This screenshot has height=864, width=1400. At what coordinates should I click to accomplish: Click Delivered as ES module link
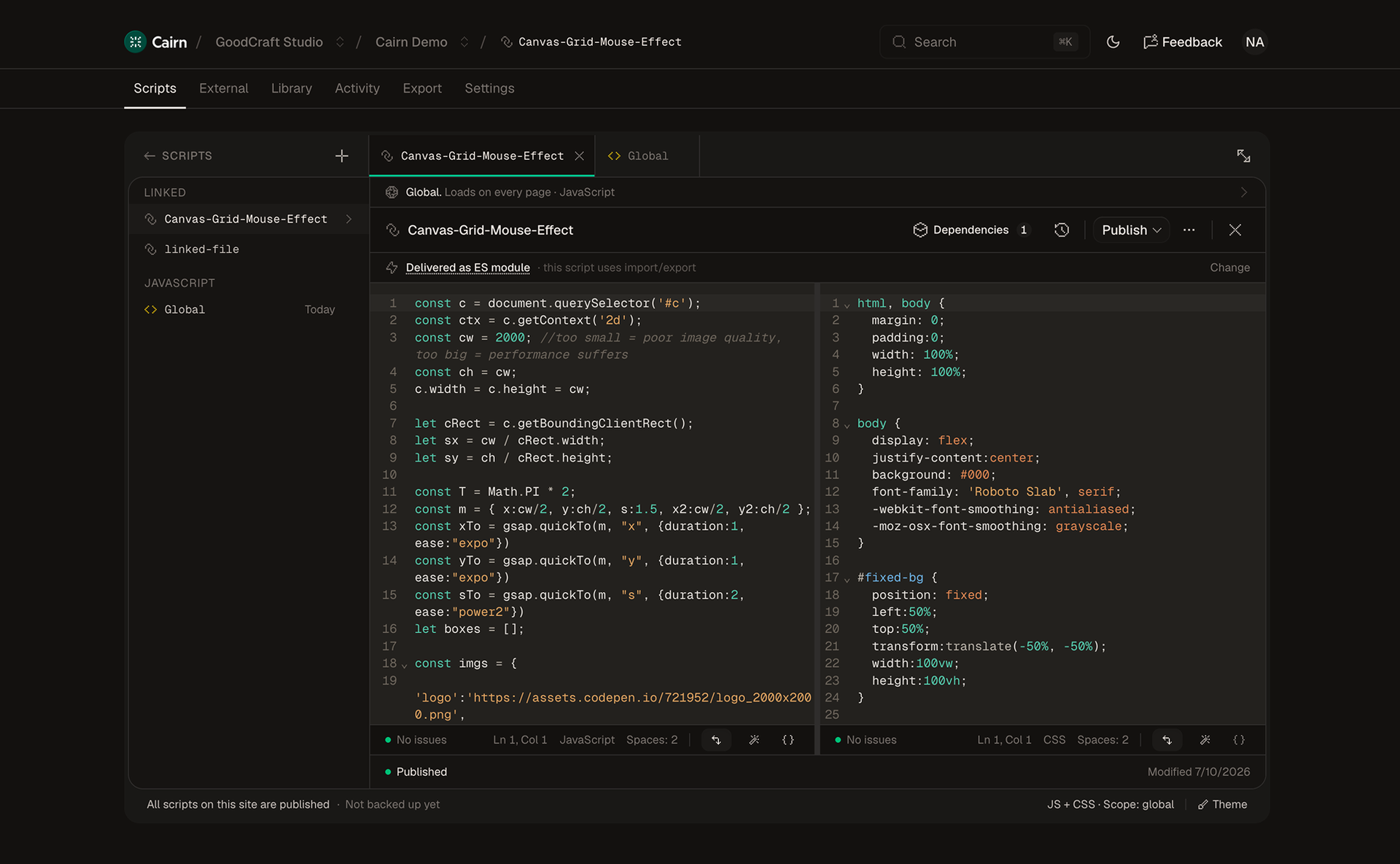tap(467, 268)
